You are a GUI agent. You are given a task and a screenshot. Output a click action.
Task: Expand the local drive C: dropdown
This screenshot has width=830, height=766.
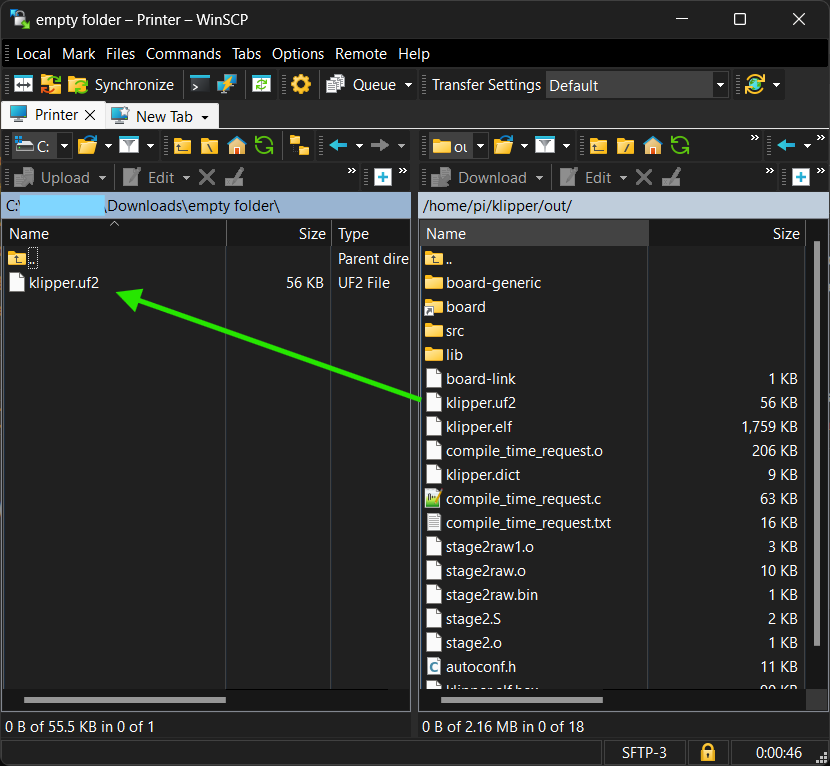coord(64,146)
